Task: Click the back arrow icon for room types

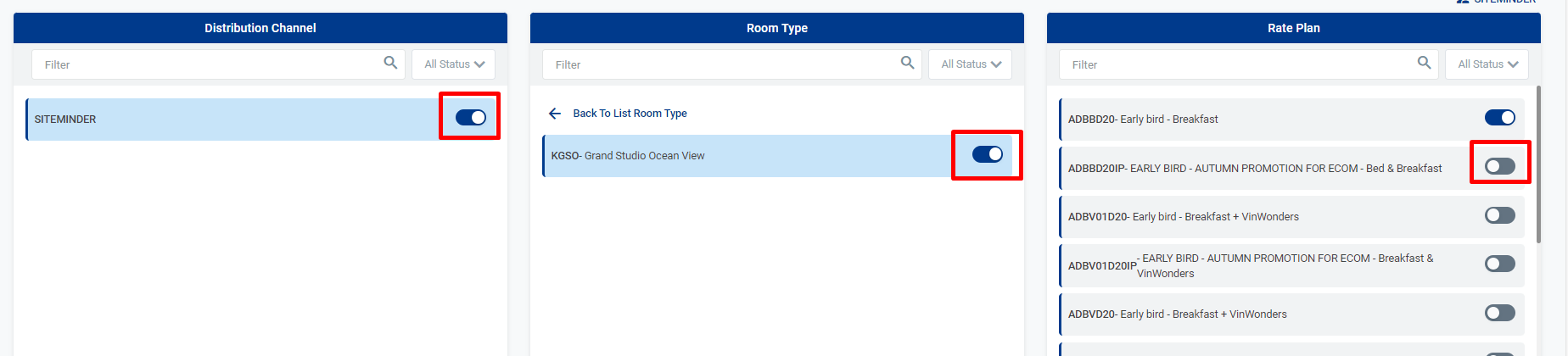Action: [x=555, y=114]
